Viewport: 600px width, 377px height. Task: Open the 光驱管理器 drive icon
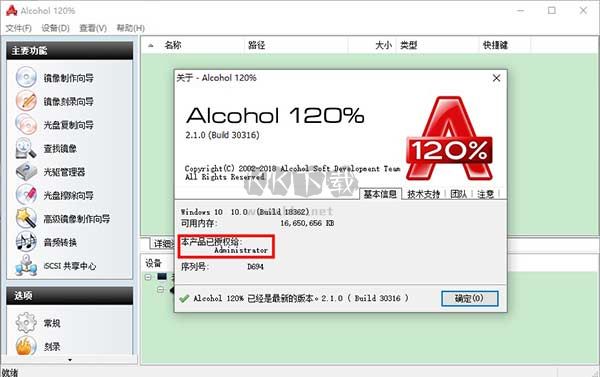click(x=26, y=171)
